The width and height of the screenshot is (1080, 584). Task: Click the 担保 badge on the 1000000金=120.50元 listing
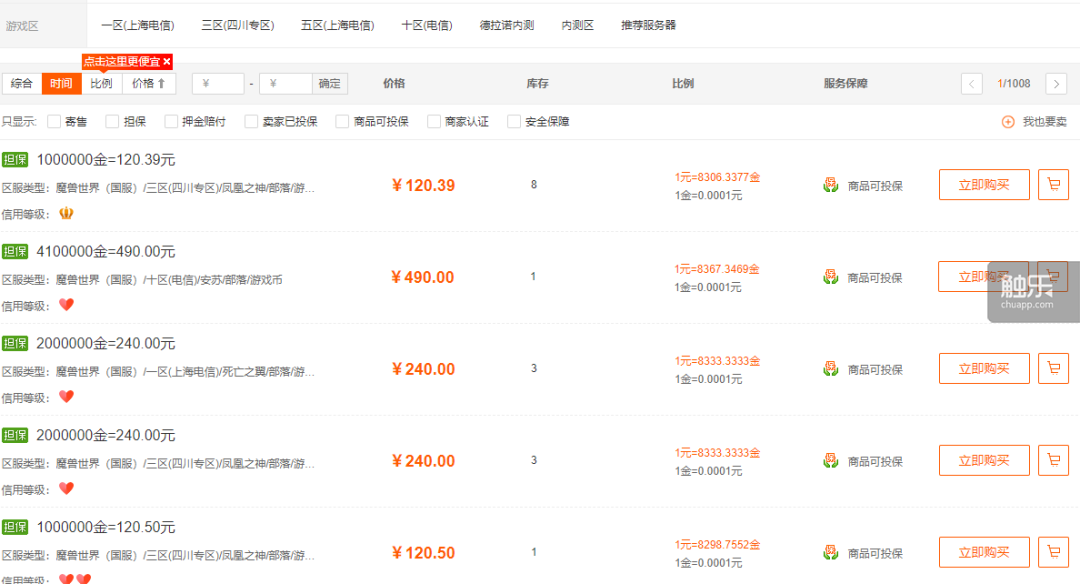coord(14,527)
